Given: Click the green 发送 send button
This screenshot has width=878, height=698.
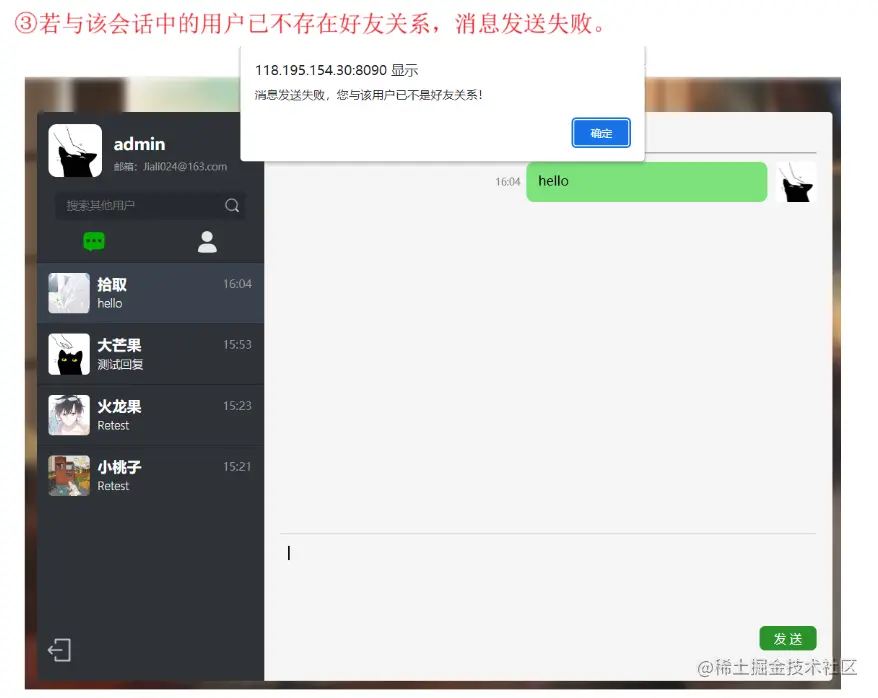Looking at the screenshot, I should 787,638.
